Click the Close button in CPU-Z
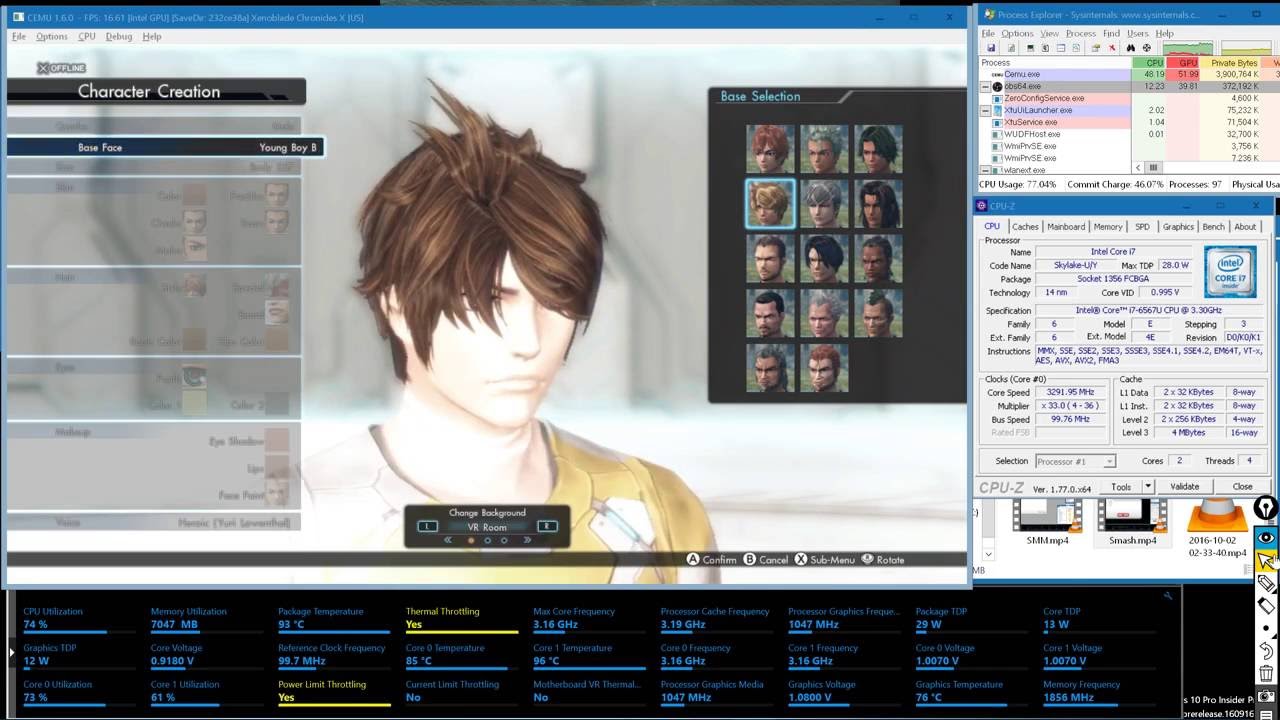The width and height of the screenshot is (1280, 720). coord(1242,487)
